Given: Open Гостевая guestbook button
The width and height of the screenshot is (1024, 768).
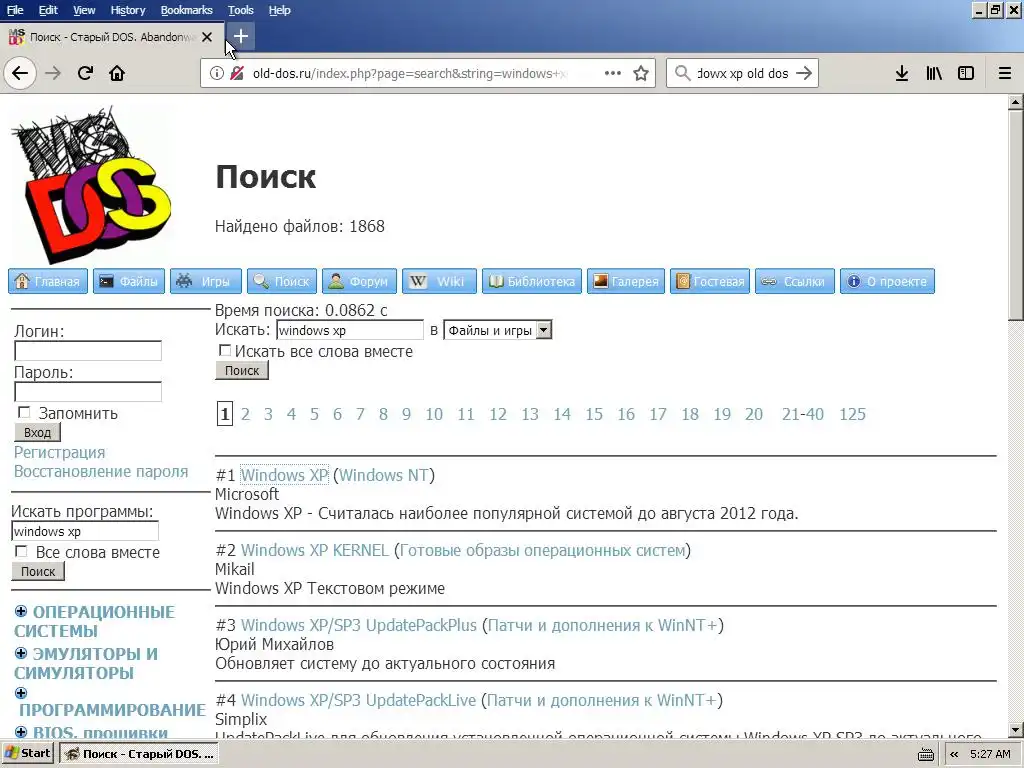Looking at the screenshot, I should point(710,281).
